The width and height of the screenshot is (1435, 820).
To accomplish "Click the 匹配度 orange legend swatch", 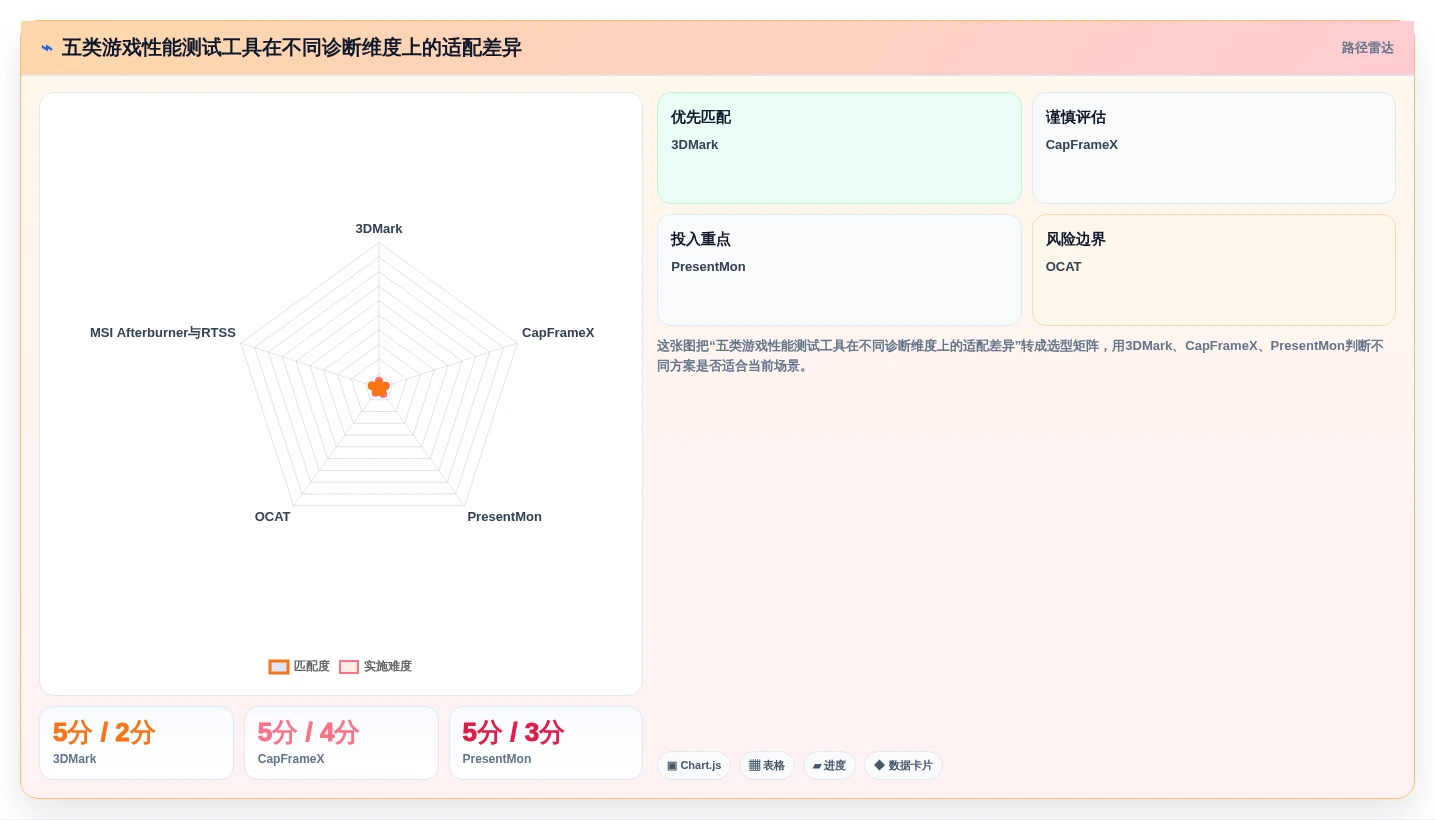I will point(279,667).
